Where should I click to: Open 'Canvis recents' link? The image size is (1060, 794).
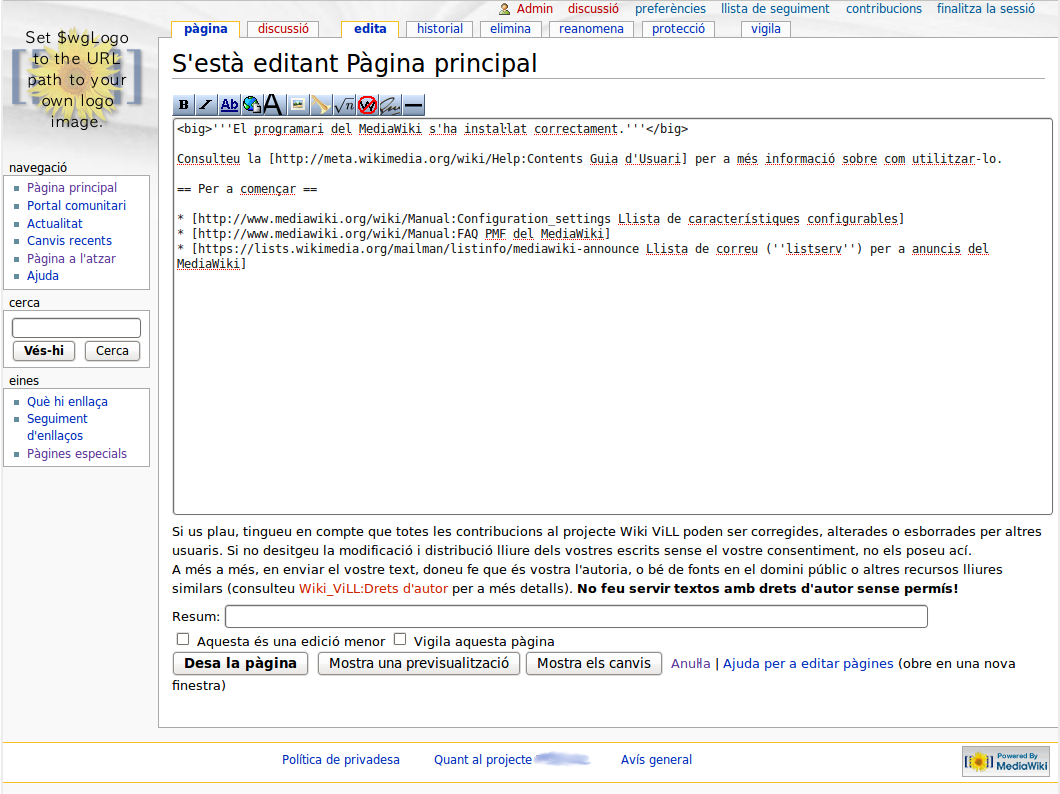point(69,241)
